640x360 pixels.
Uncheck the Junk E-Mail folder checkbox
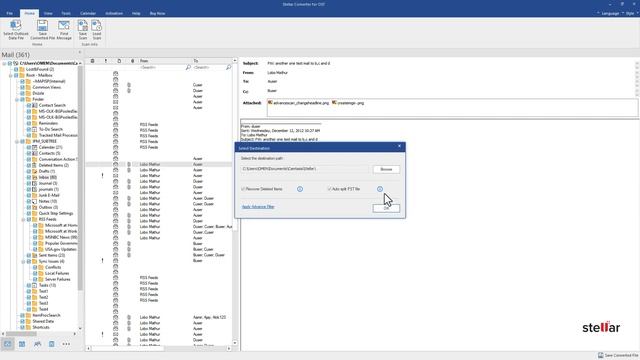tap(29, 195)
